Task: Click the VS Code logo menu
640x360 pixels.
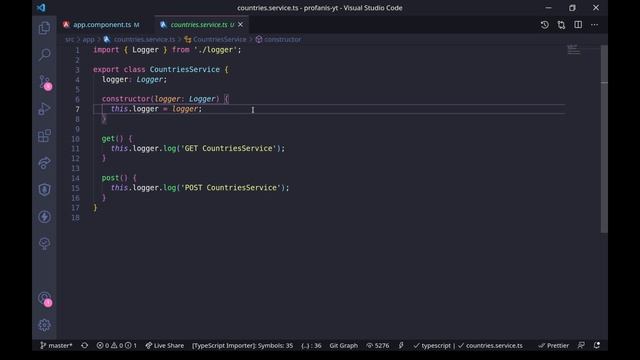Action: pyautogui.click(x=41, y=8)
